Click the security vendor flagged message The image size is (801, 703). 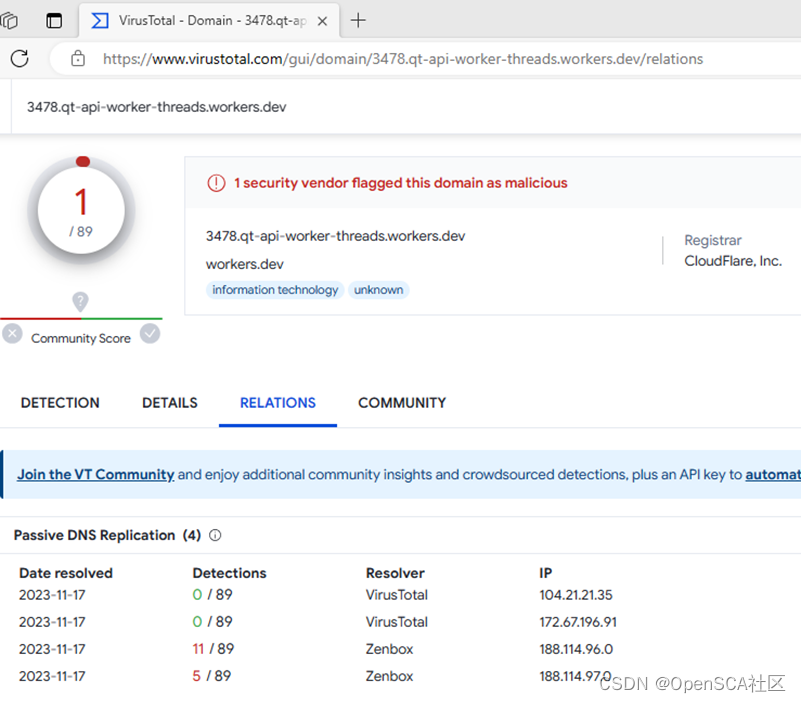coord(400,183)
